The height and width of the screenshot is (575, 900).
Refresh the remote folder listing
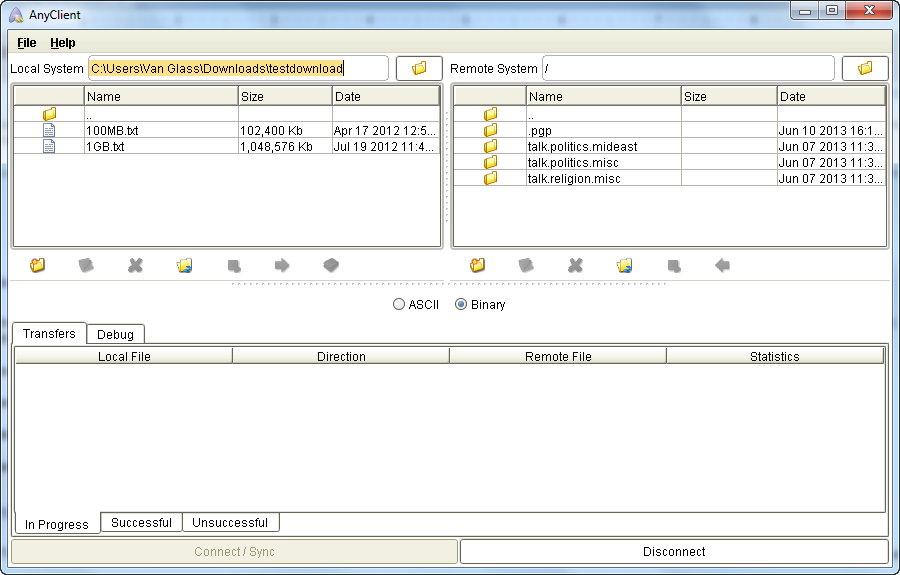pyautogui.click(x=625, y=266)
